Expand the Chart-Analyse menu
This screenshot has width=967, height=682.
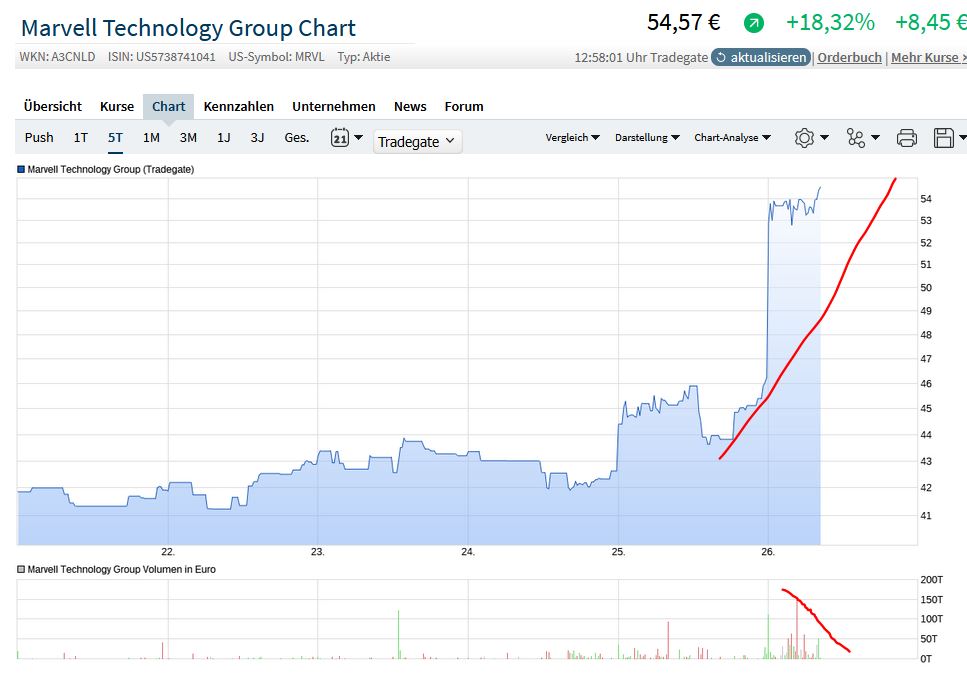[x=733, y=138]
